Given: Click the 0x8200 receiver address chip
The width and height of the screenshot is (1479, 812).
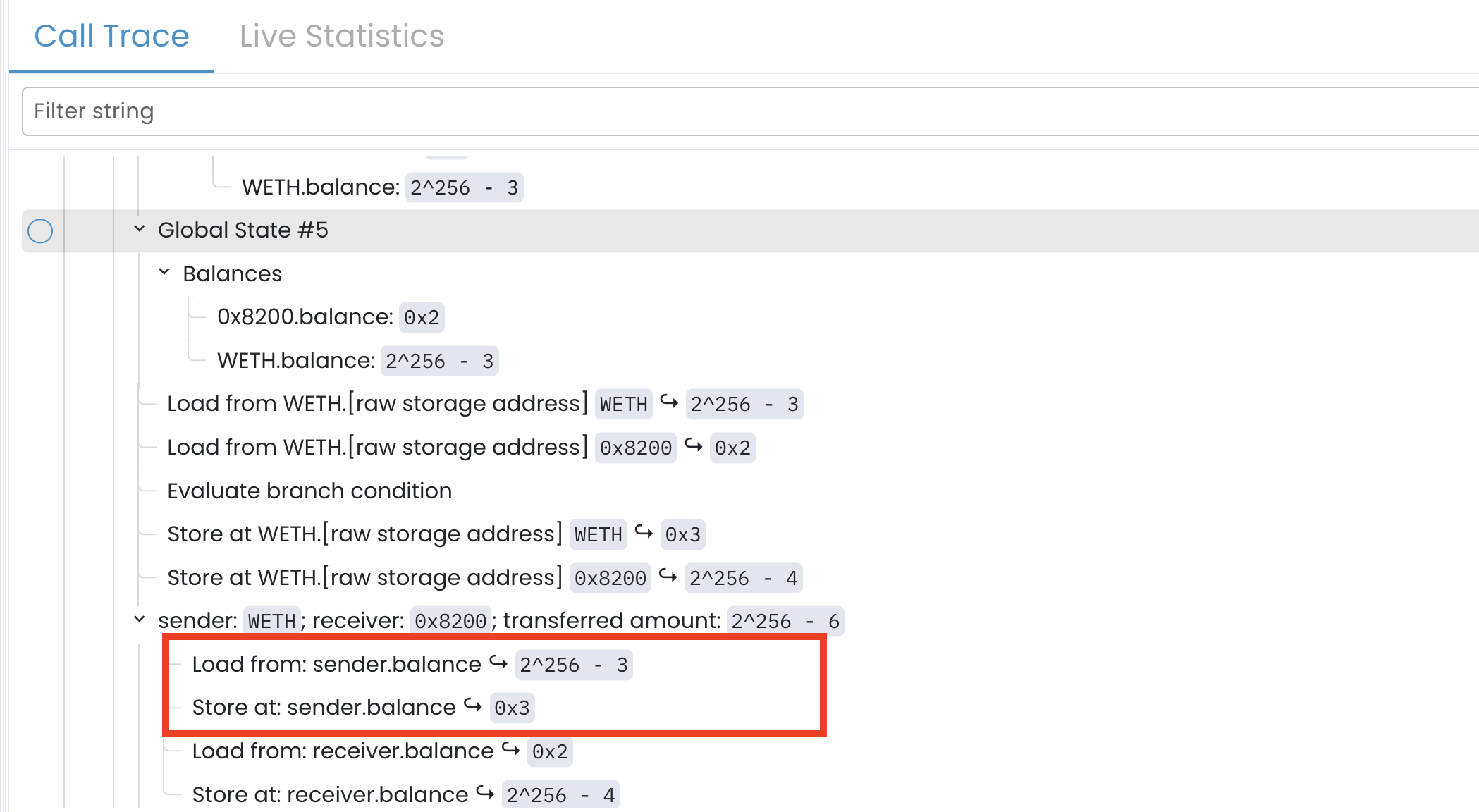Looking at the screenshot, I should (450, 622).
